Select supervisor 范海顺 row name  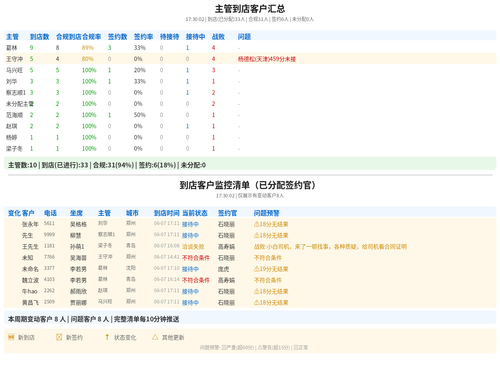click(x=14, y=115)
